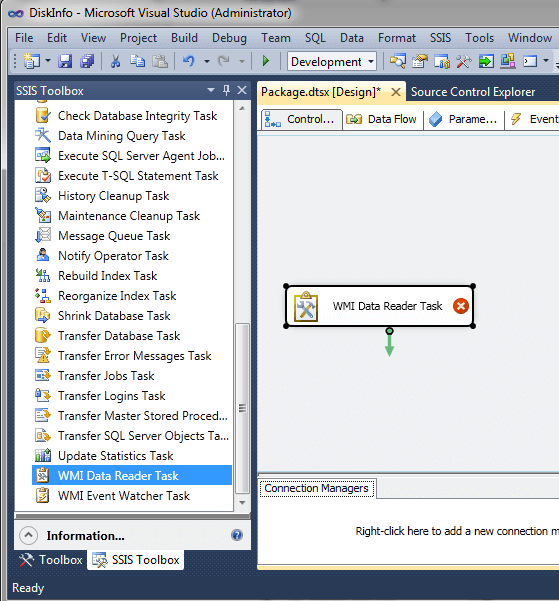Select the Connection Managers tab
The height and width of the screenshot is (601, 559).
click(317, 488)
